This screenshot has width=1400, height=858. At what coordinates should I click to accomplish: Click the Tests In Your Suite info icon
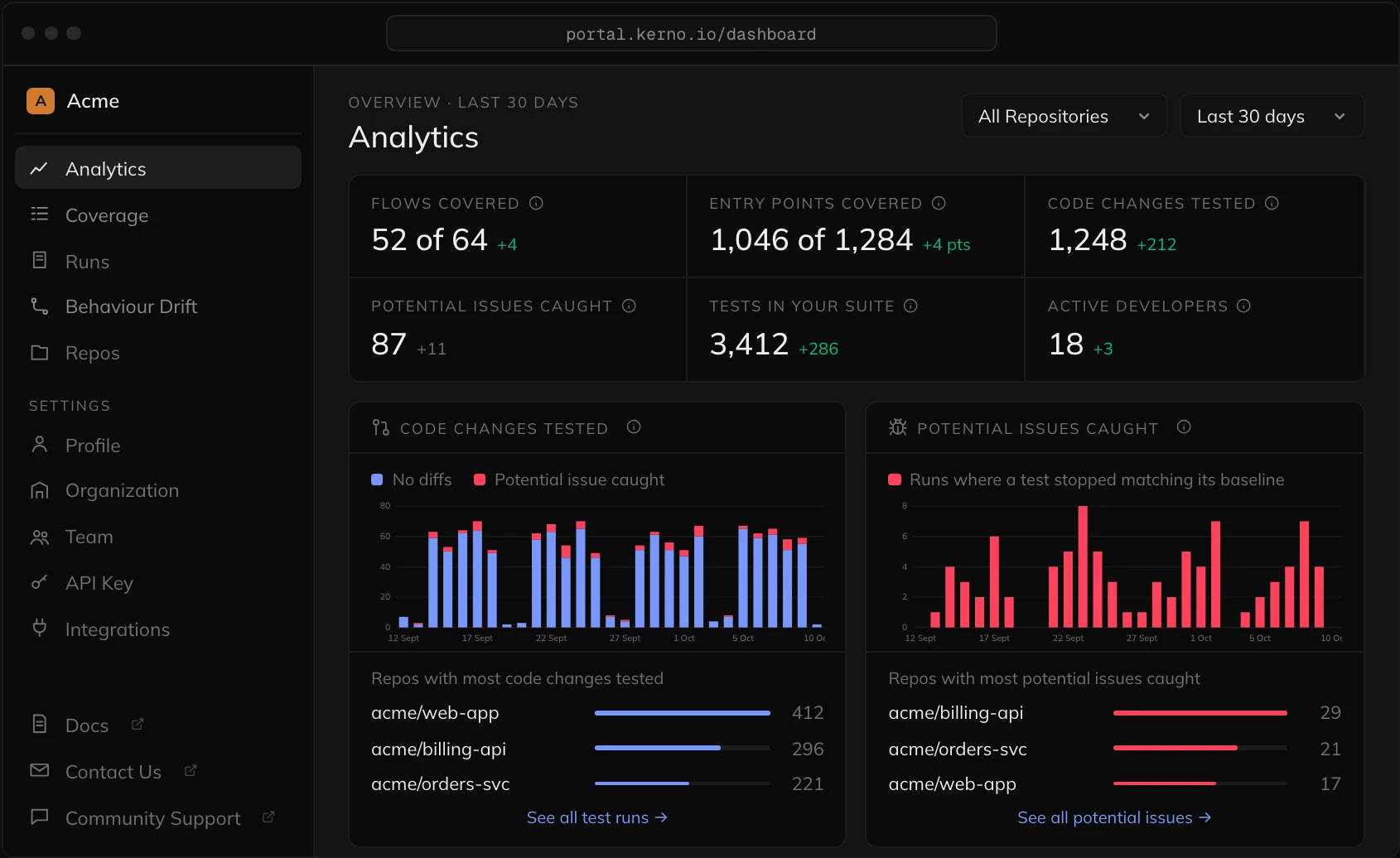tap(910, 306)
